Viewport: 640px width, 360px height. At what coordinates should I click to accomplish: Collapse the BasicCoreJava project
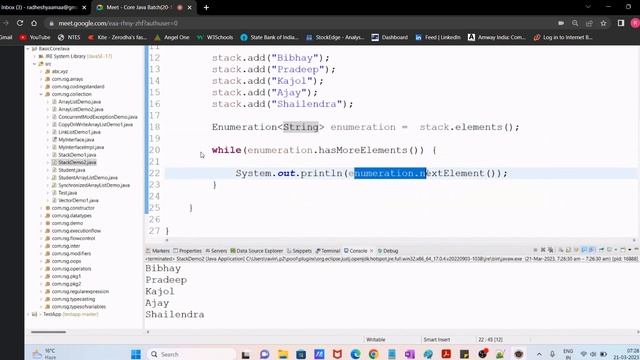point(28,49)
